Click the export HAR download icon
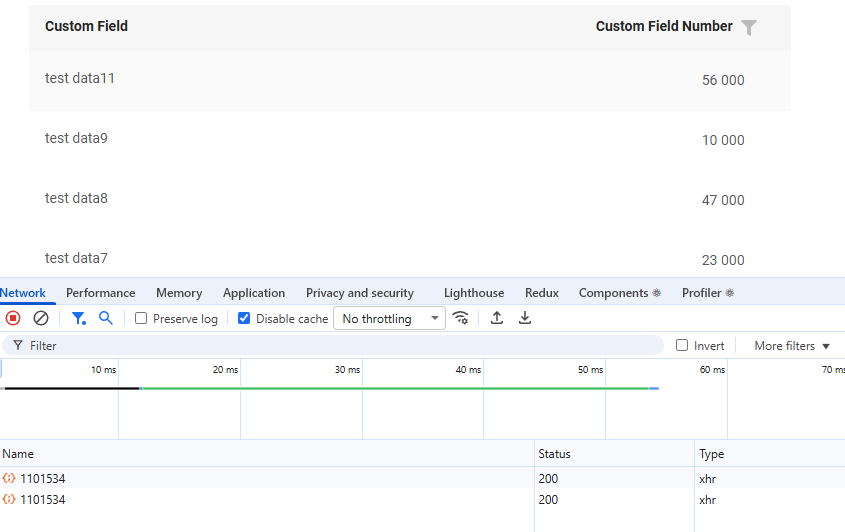This screenshot has height=532, width=845. coord(525,318)
